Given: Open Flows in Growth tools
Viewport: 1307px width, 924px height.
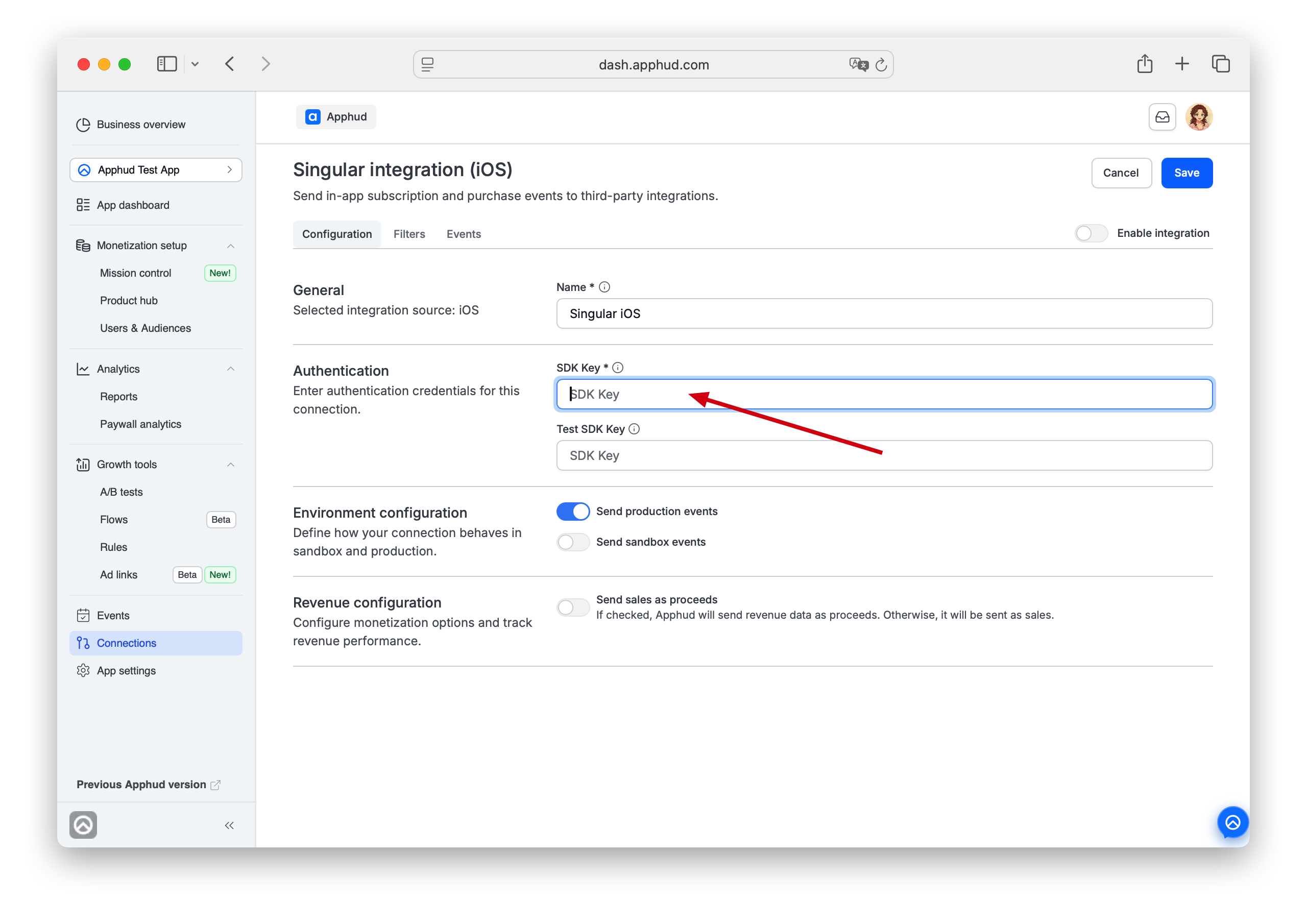Looking at the screenshot, I should coord(114,519).
